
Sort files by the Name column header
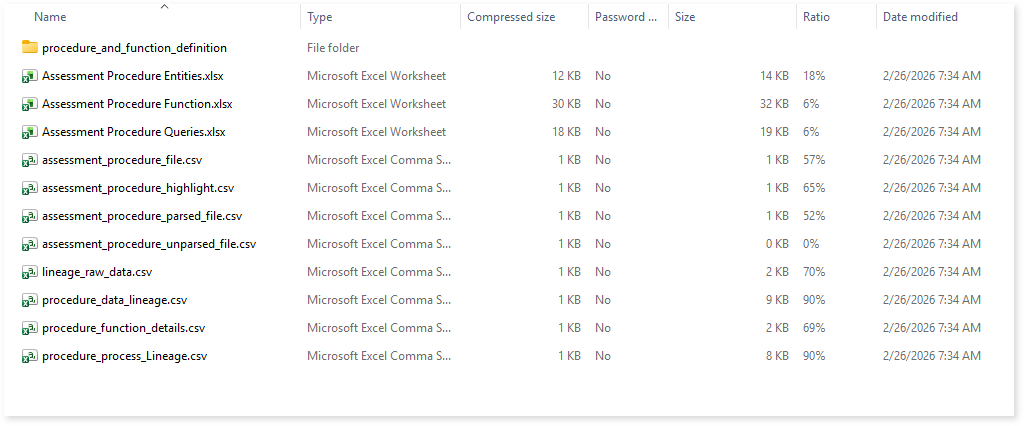point(50,17)
